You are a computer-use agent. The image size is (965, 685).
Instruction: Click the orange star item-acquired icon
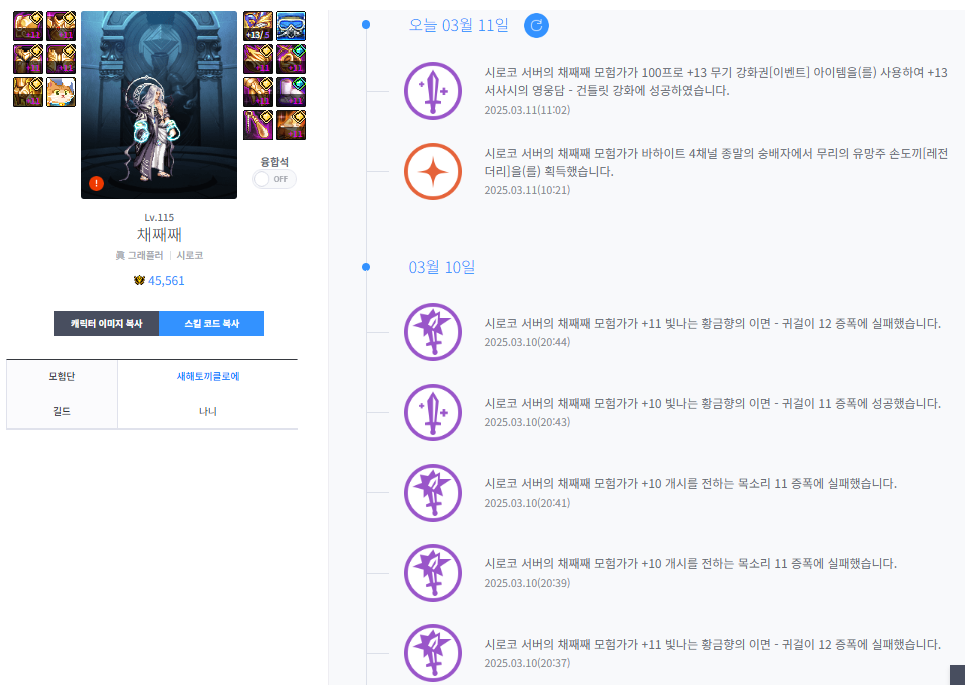click(x=432, y=172)
